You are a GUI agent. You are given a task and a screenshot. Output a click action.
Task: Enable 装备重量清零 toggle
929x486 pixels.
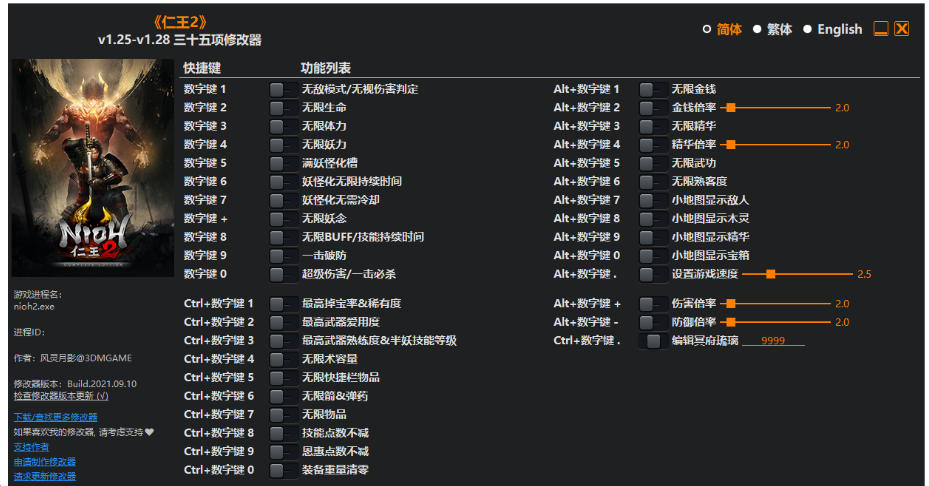[283, 470]
